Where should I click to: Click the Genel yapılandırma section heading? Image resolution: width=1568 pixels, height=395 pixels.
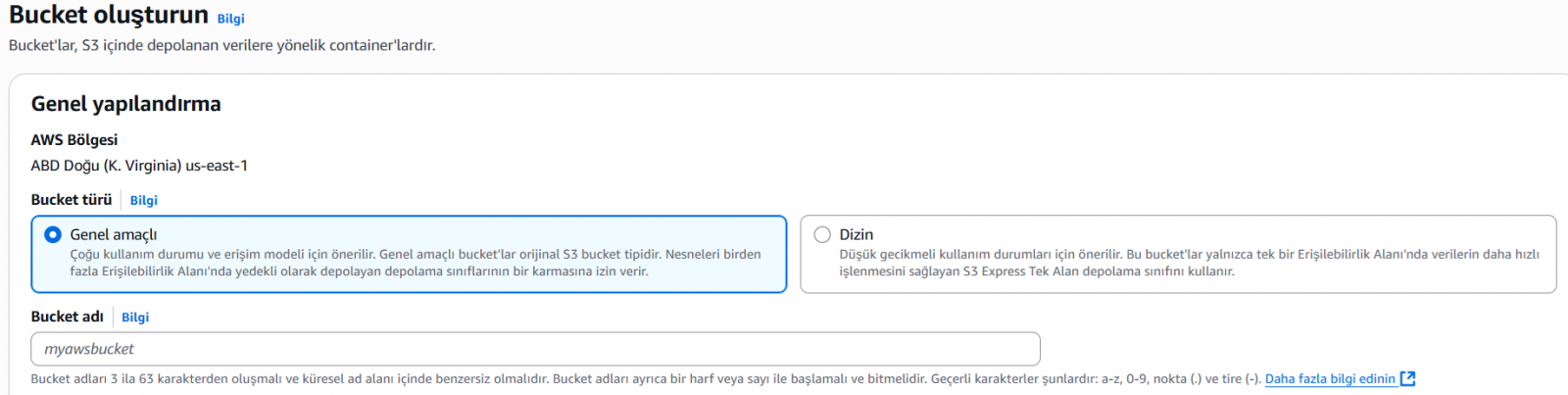point(125,104)
